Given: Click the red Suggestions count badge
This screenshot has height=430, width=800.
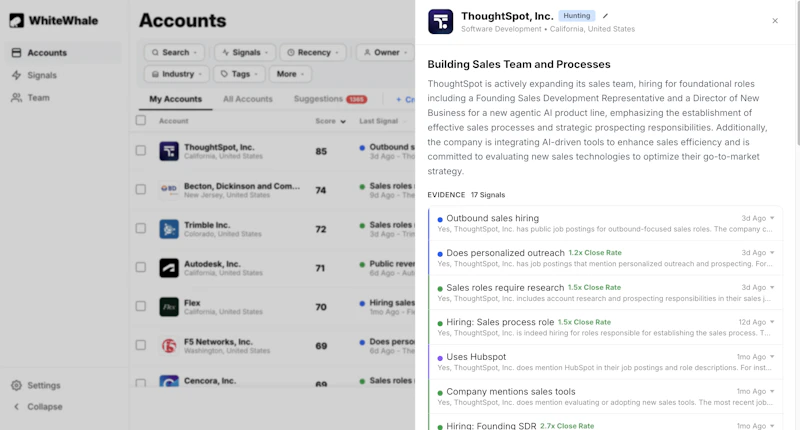Looking at the screenshot, I should (357, 99).
